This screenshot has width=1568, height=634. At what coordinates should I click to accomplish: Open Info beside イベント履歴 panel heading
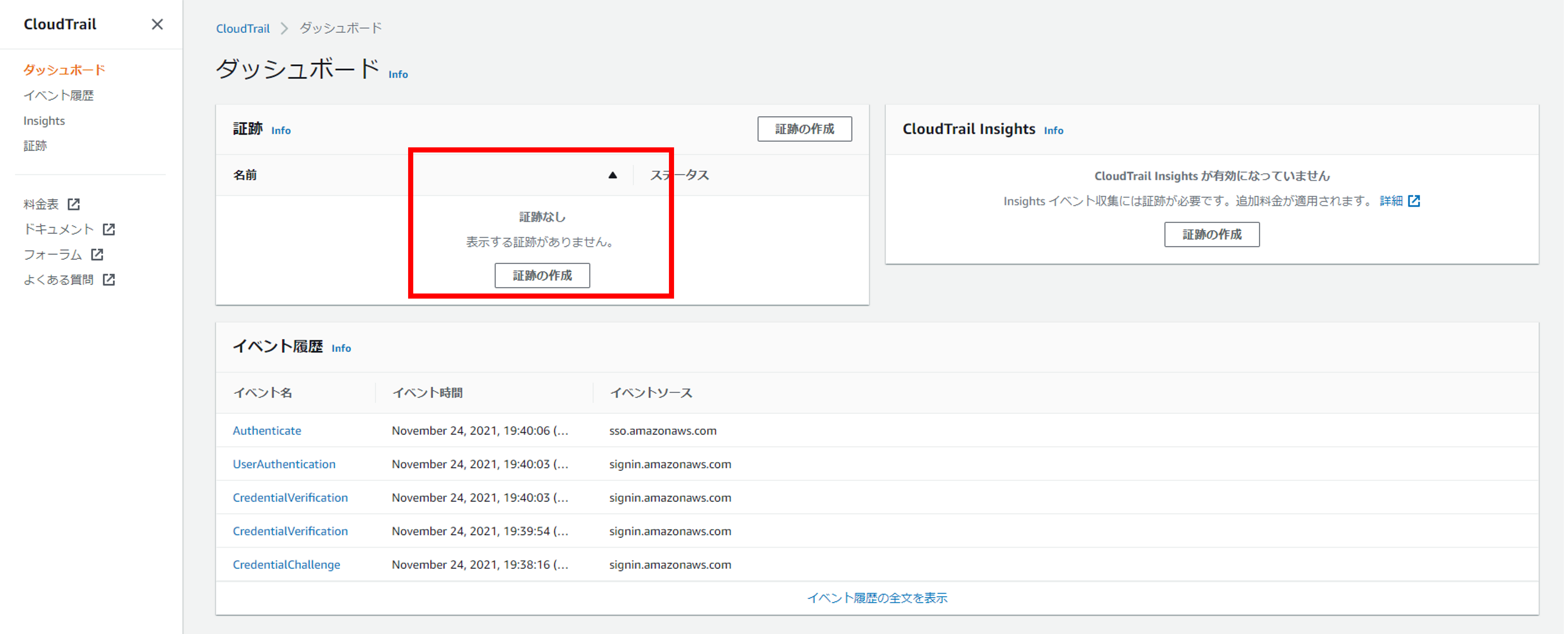[341, 348]
